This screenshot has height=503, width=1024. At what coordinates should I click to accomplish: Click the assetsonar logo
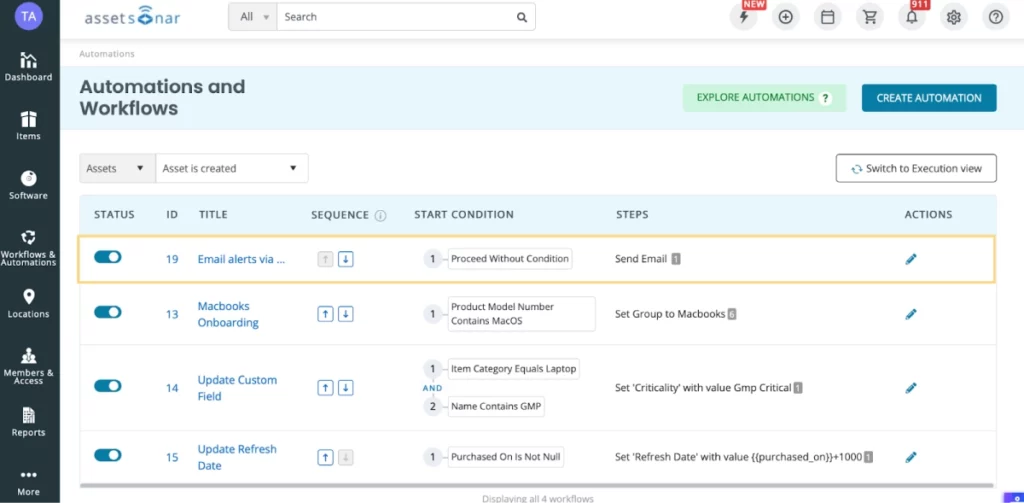pyautogui.click(x=132, y=18)
